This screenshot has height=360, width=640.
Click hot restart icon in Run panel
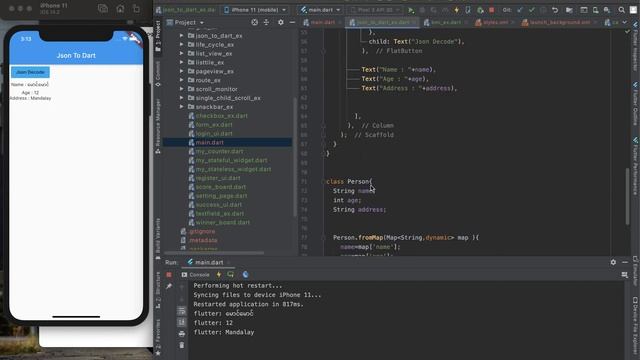(231, 275)
